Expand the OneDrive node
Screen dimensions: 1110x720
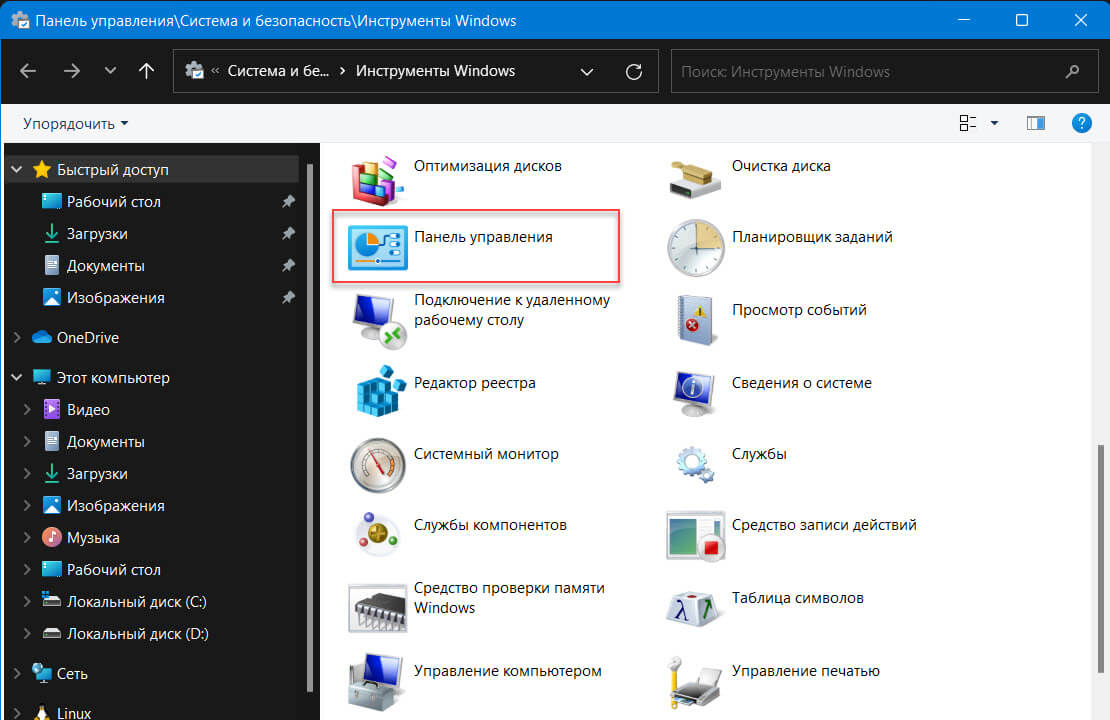[x=17, y=338]
